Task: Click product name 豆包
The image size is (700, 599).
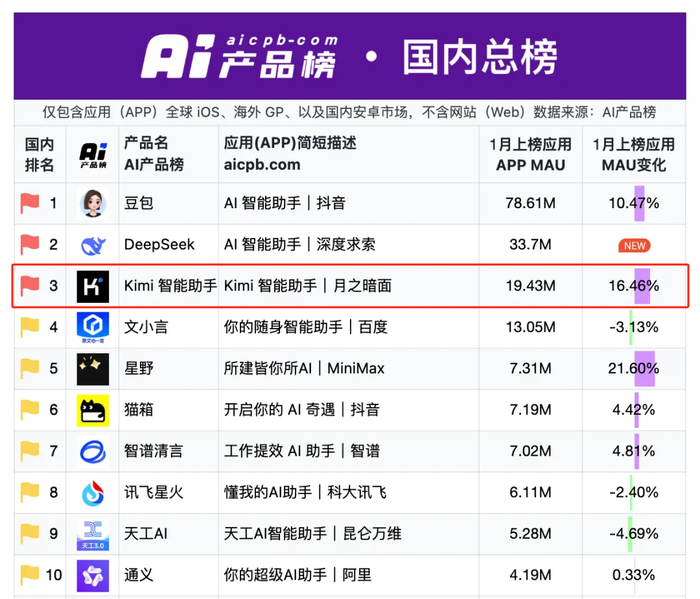Action: point(139,203)
